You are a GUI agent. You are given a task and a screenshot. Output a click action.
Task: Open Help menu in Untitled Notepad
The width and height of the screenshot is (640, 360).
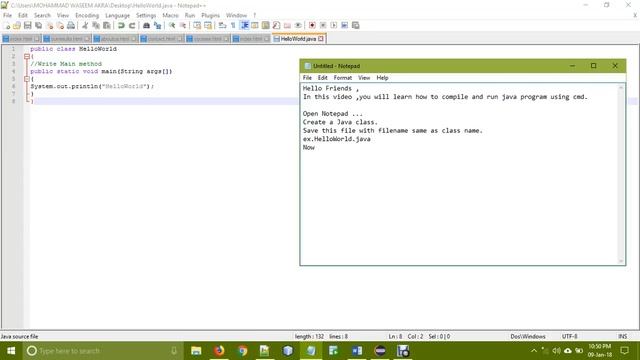click(x=382, y=78)
